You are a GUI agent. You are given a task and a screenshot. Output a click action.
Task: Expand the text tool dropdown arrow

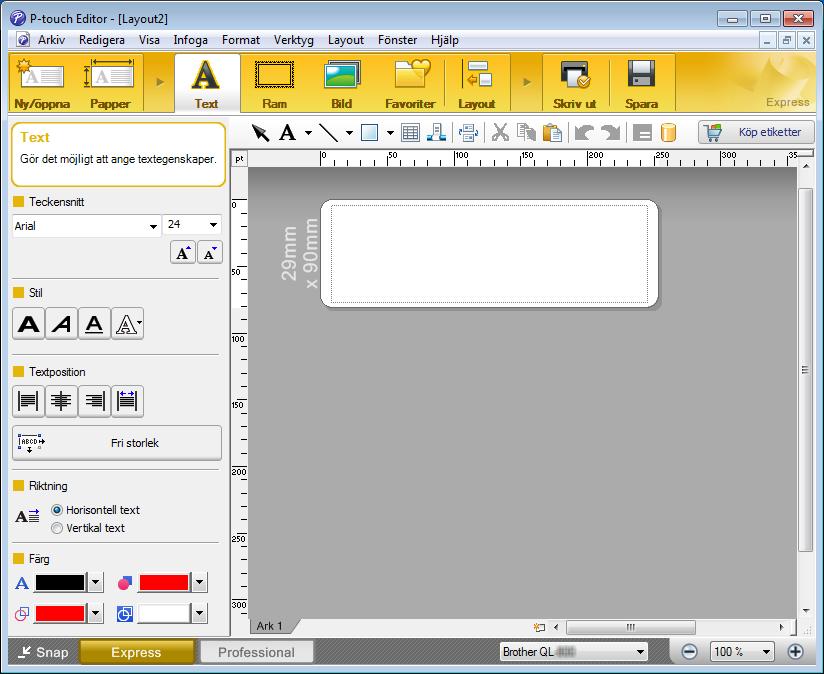(308, 133)
